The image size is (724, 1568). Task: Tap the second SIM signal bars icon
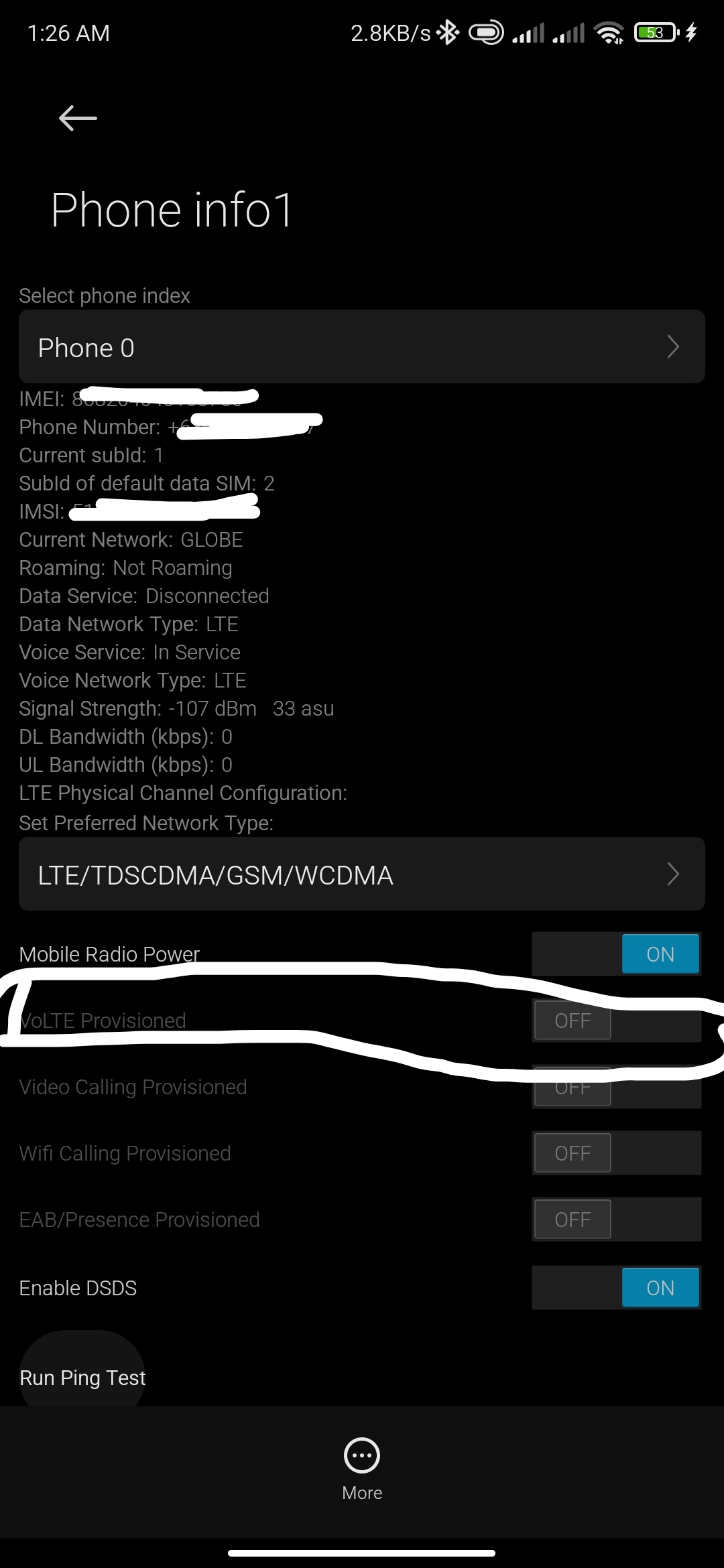(568, 32)
